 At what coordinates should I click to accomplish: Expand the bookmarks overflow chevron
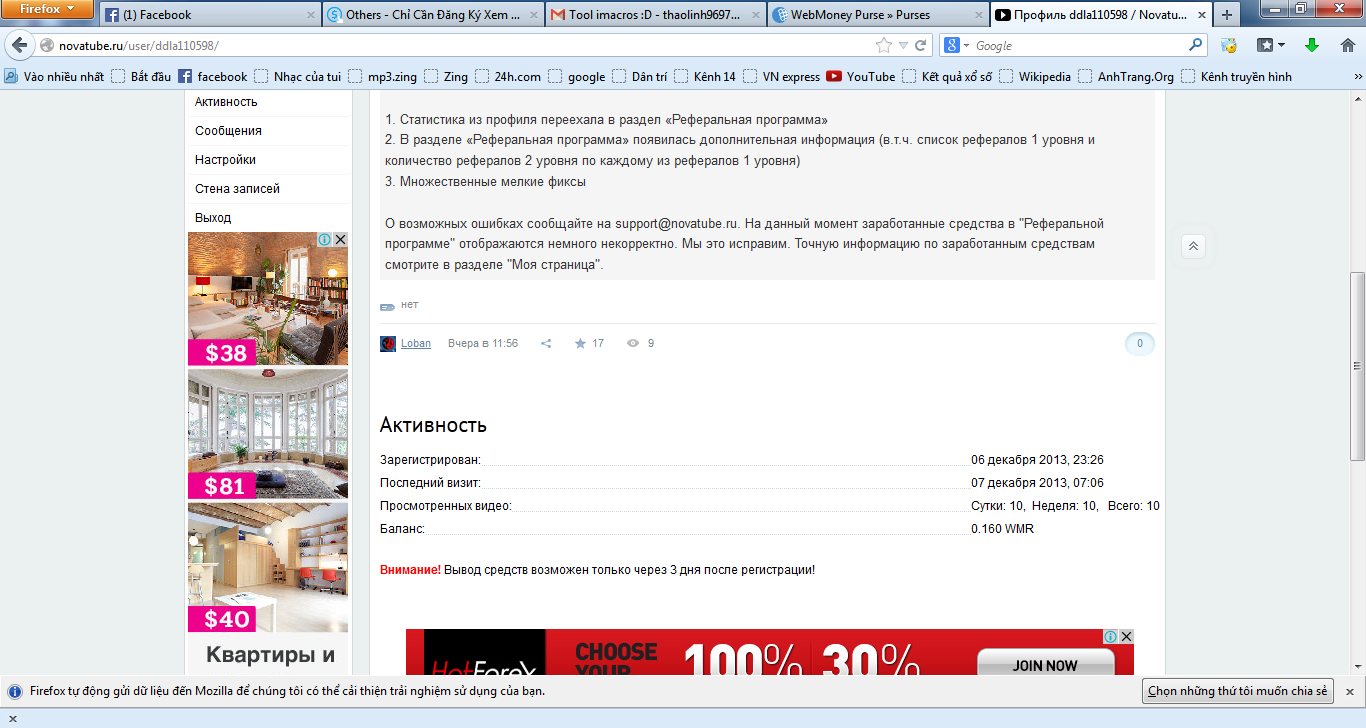pos(1358,76)
